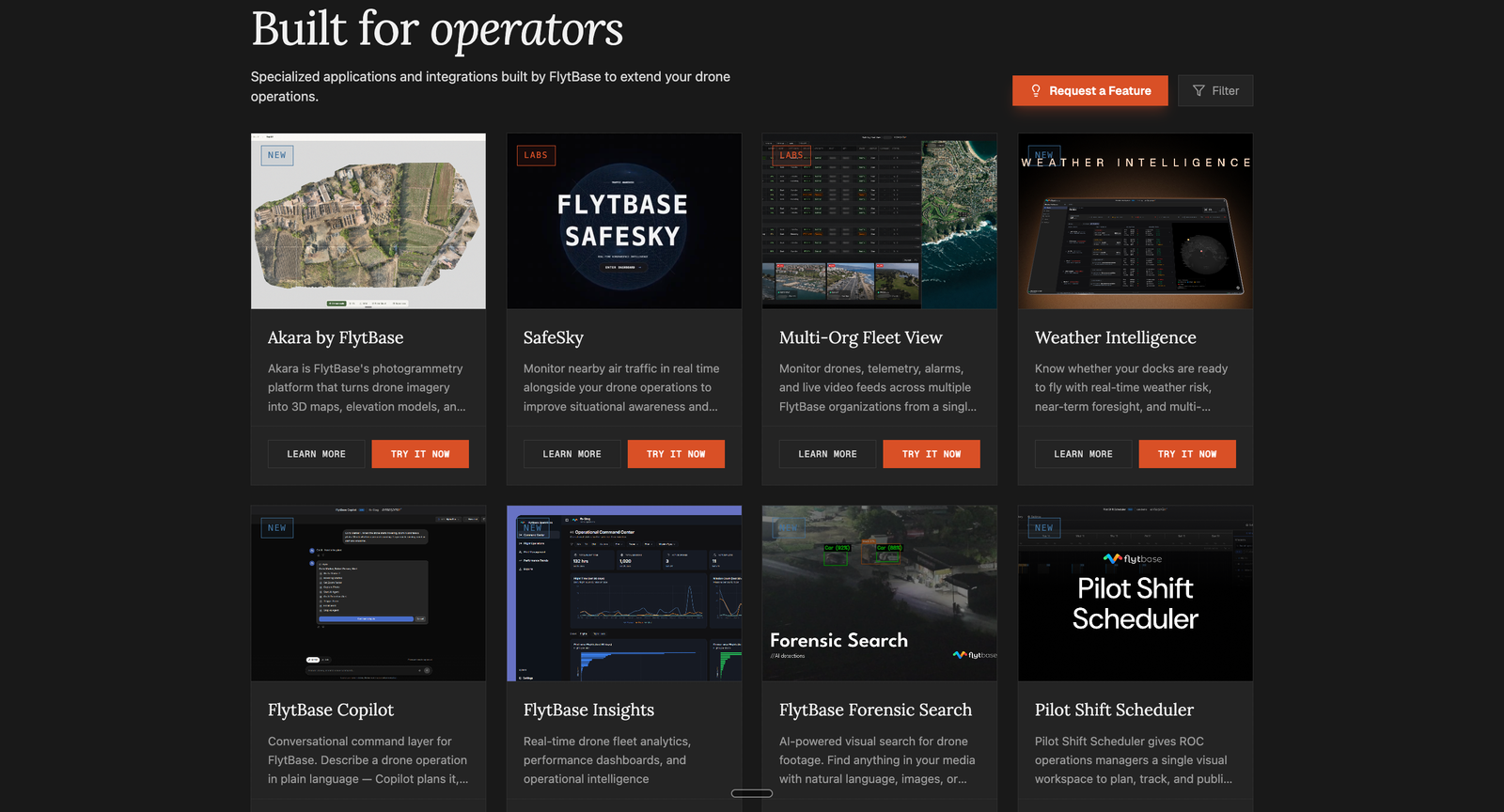Click the Akara photogrammetry description text
This screenshot has height=812, width=1504.
[367, 387]
